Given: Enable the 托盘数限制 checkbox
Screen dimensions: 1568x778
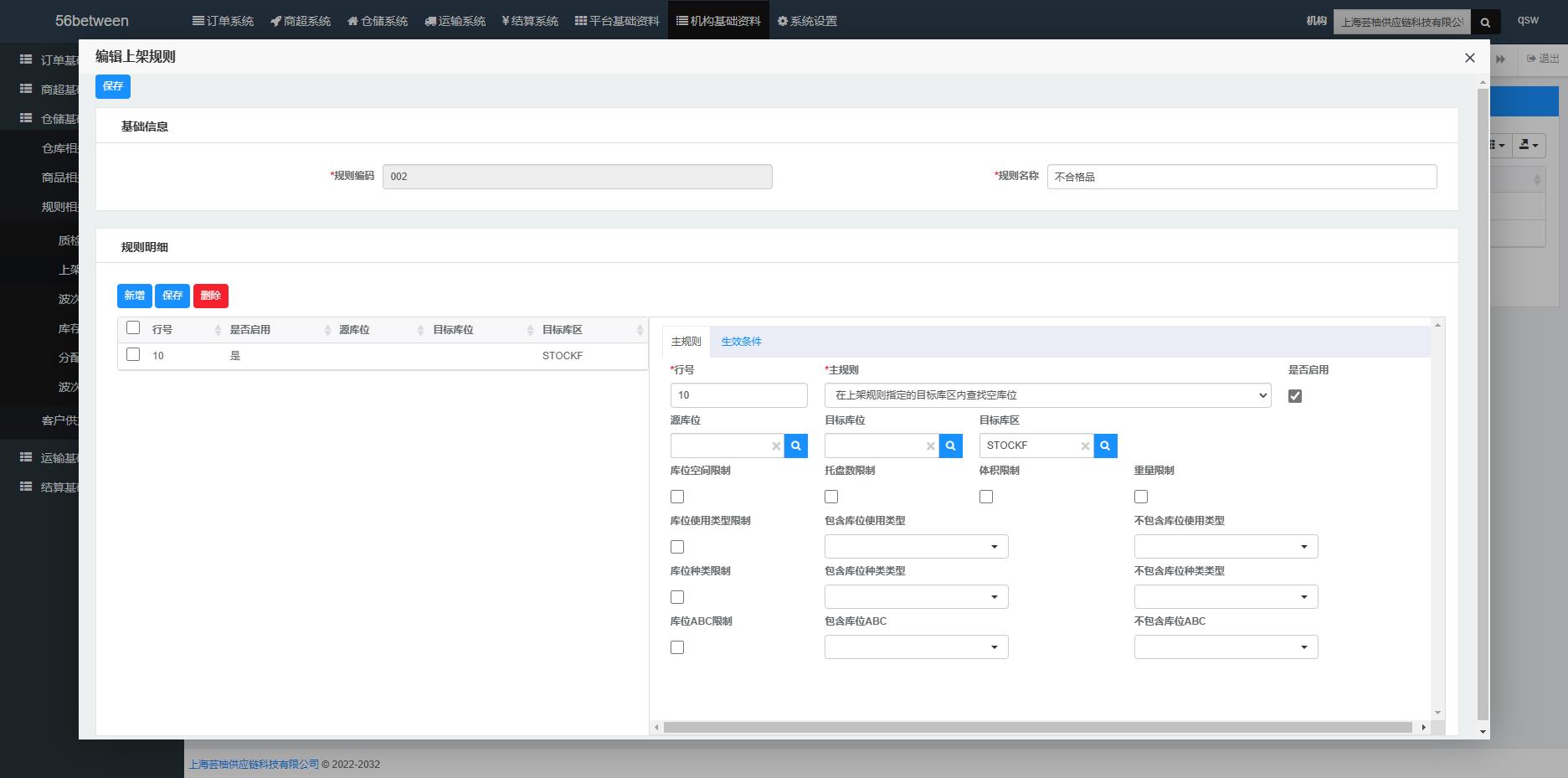Looking at the screenshot, I should [831, 497].
